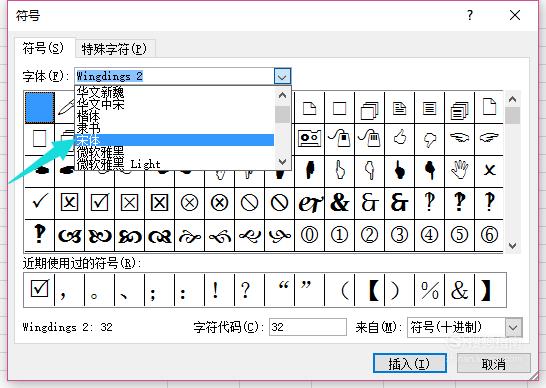Click the symbol grid scroll up arrow
The width and height of the screenshot is (546, 388).
pyautogui.click(x=512, y=100)
